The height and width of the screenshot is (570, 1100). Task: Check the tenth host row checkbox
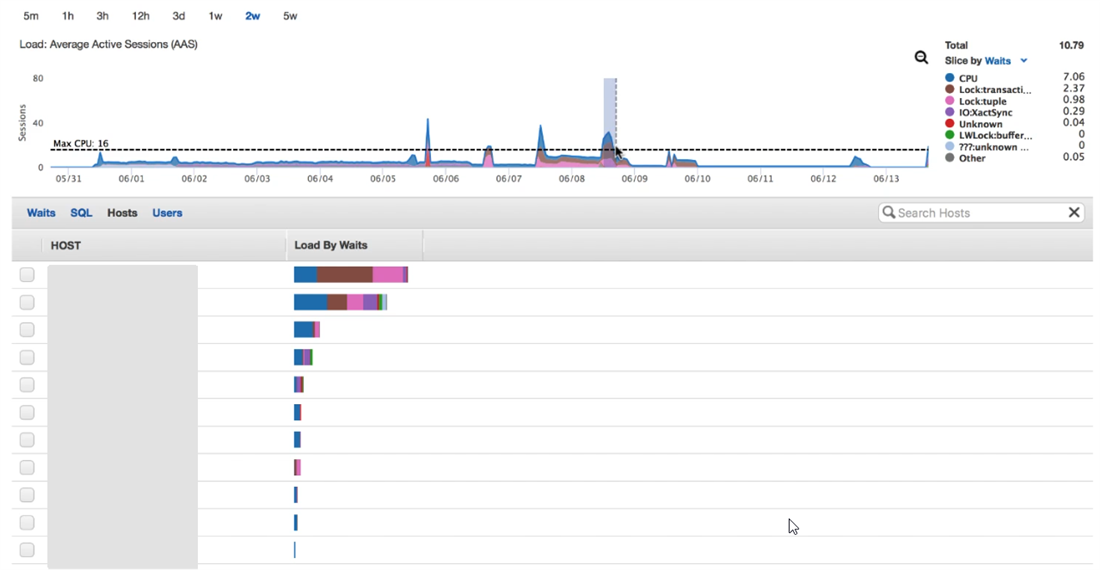point(27,522)
